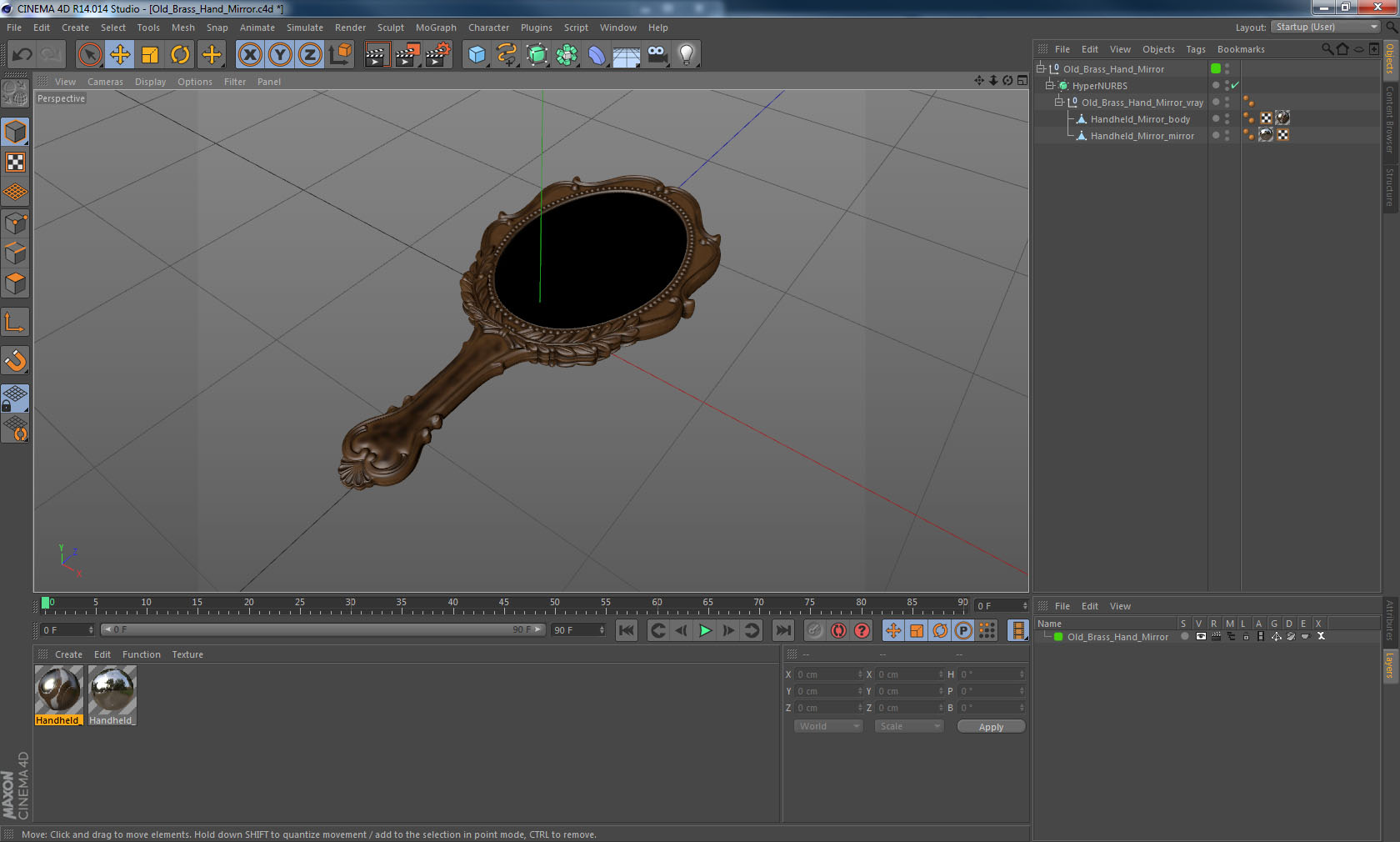
Task: Collapse the HyperNURBS tree node
Action: pos(1050,85)
